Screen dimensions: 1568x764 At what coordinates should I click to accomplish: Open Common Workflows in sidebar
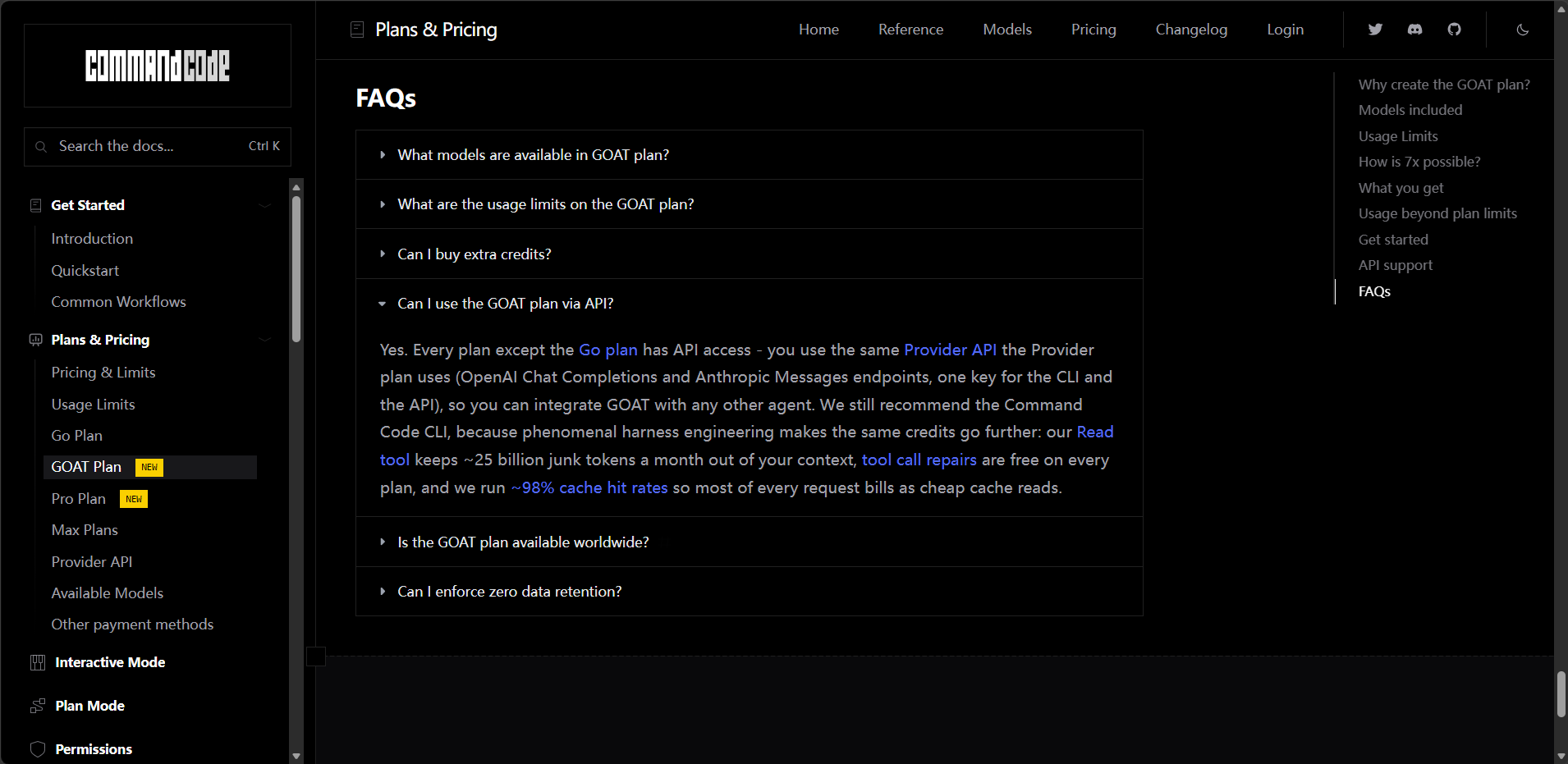point(118,302)
